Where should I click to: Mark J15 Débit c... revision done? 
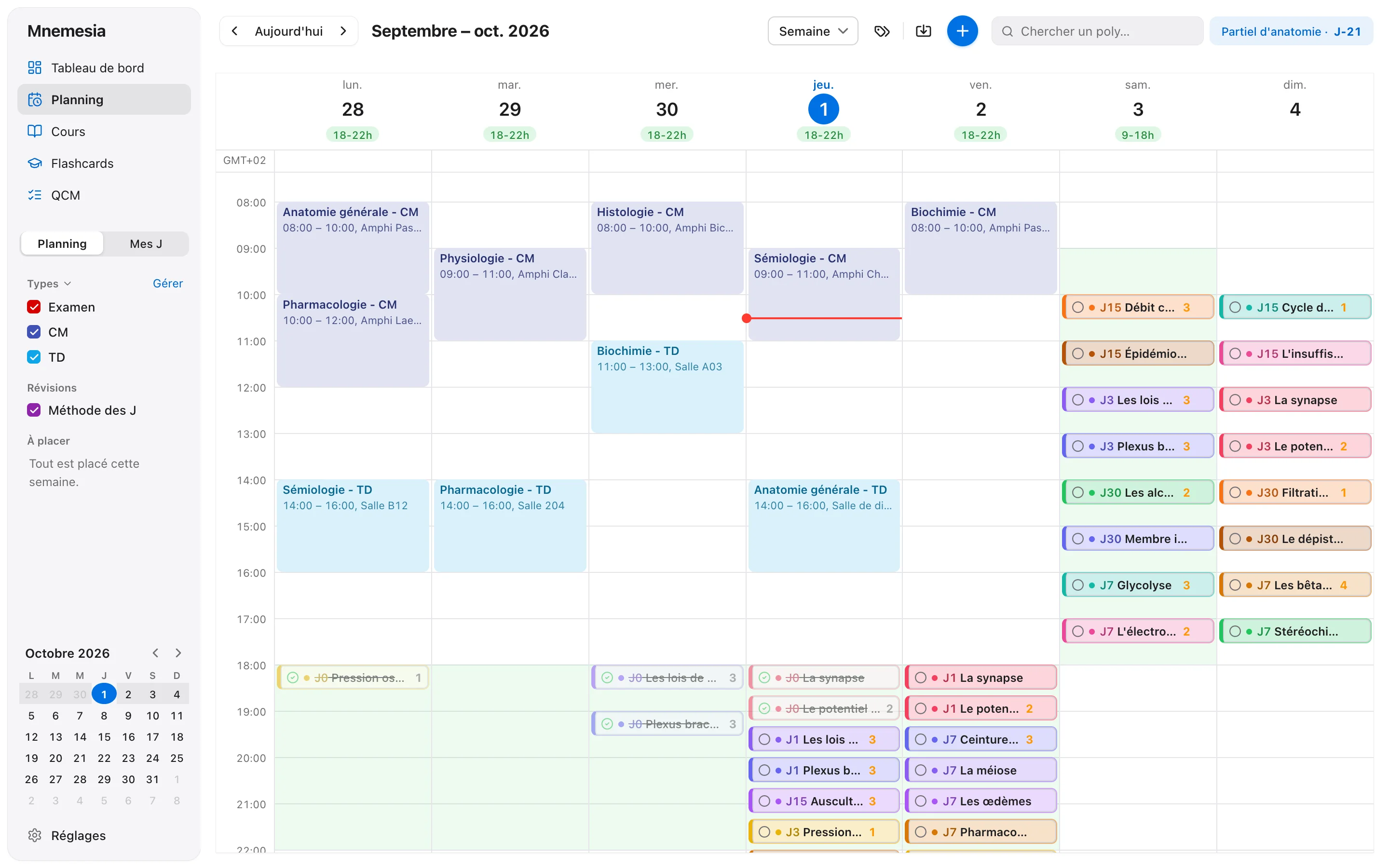click(1078, 307)
